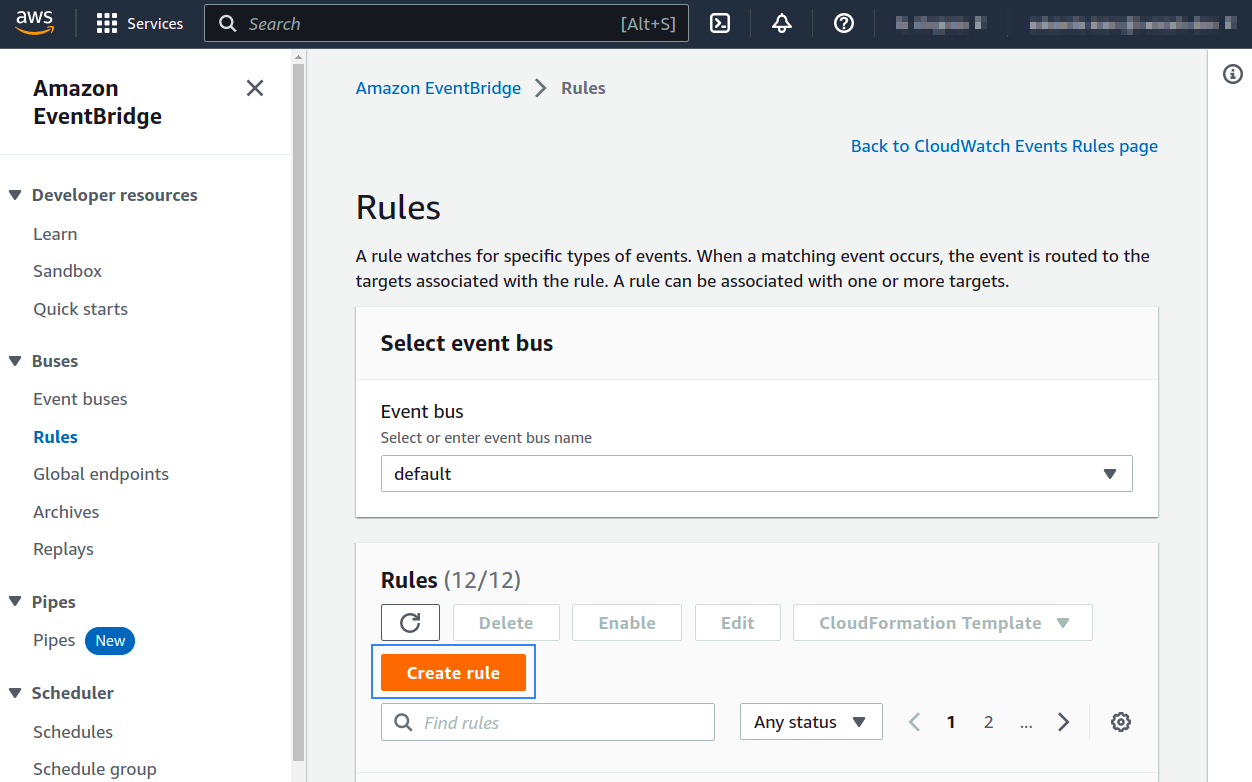
Task: Open Sandbox in the sidebar
Action: (x=67, y=271)
